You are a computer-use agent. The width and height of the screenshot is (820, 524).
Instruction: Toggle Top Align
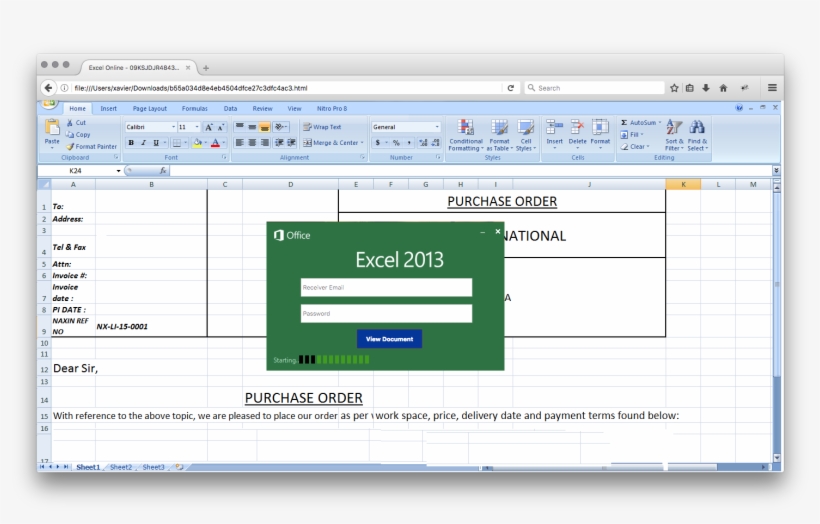[240, 127]
